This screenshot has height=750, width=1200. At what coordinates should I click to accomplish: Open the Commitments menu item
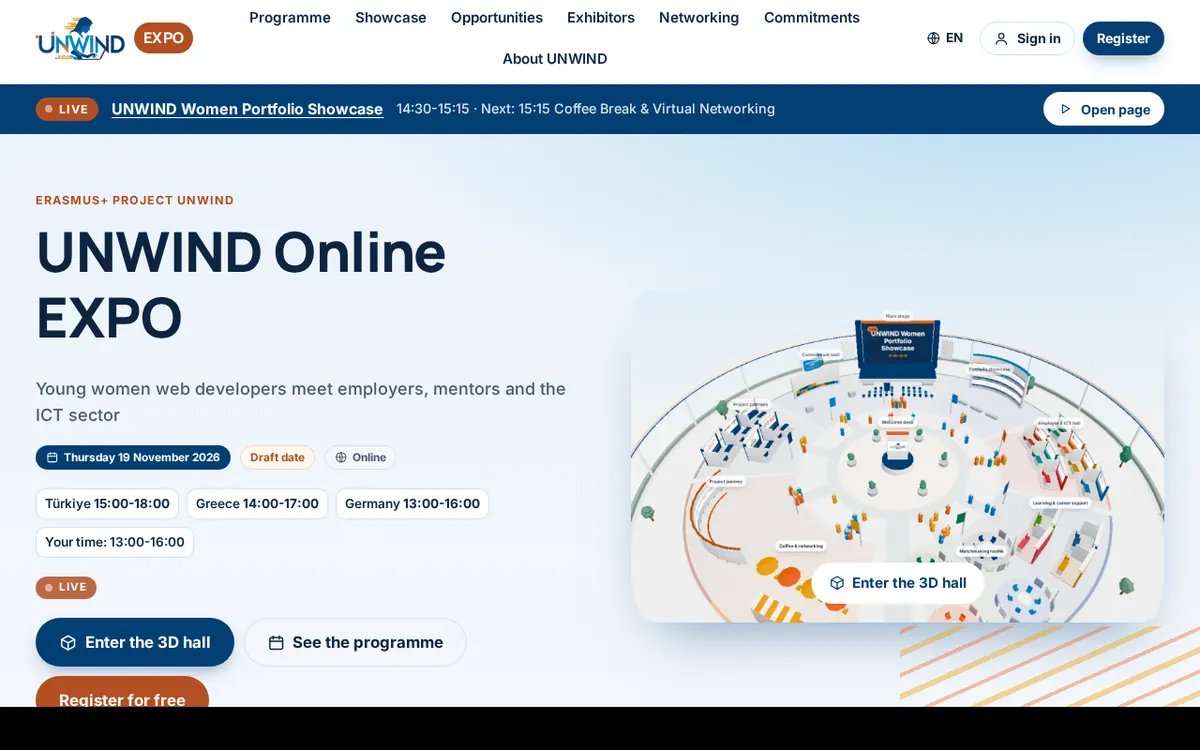812,17
